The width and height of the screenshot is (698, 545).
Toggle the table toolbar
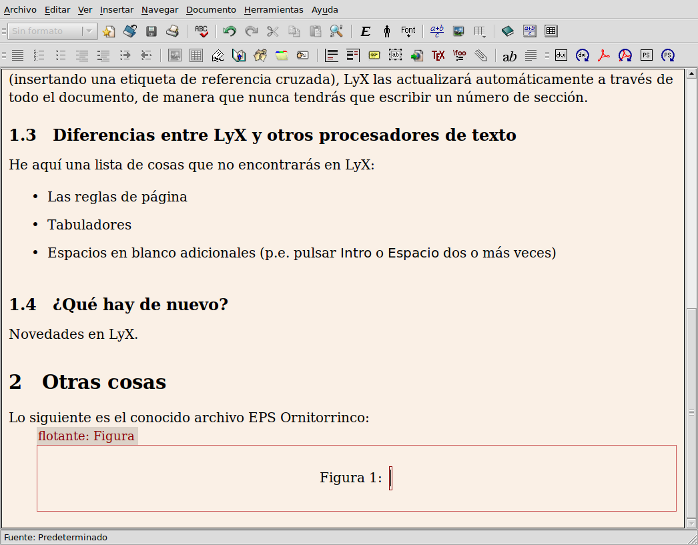[x=551, y=31]
